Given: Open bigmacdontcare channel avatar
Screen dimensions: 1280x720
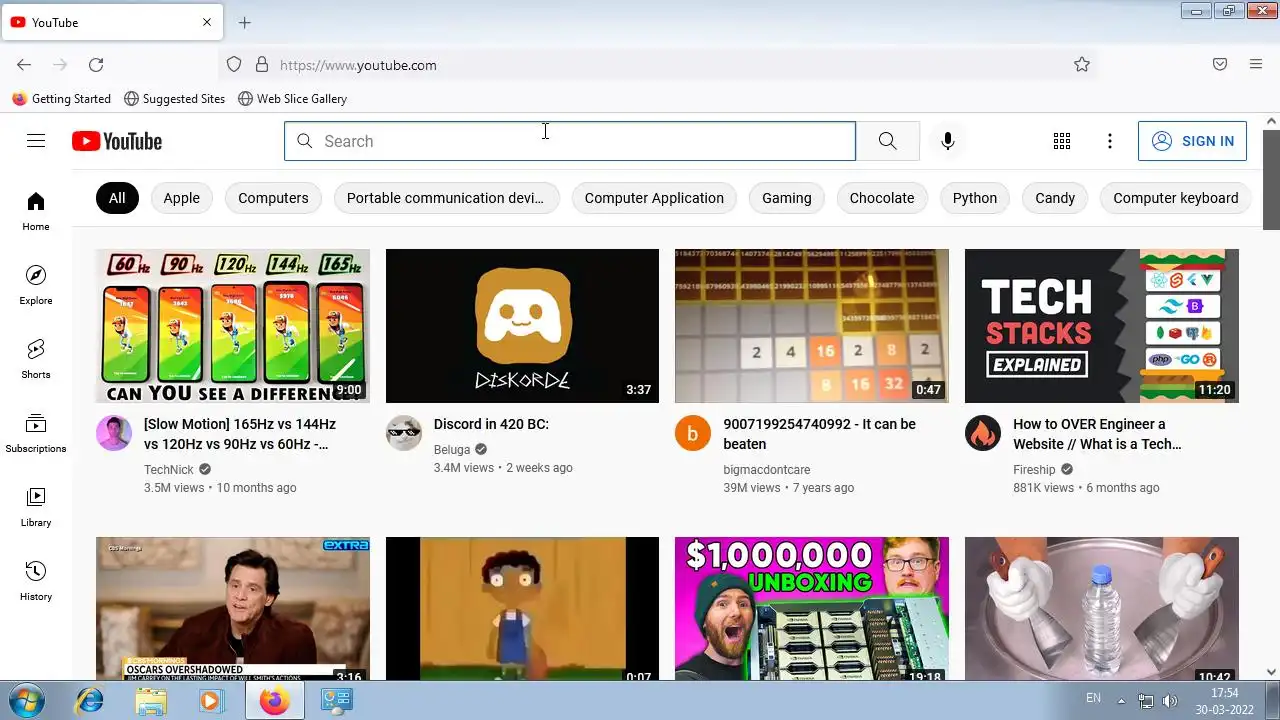Looking at the screenshot, I should pos(693,434).
